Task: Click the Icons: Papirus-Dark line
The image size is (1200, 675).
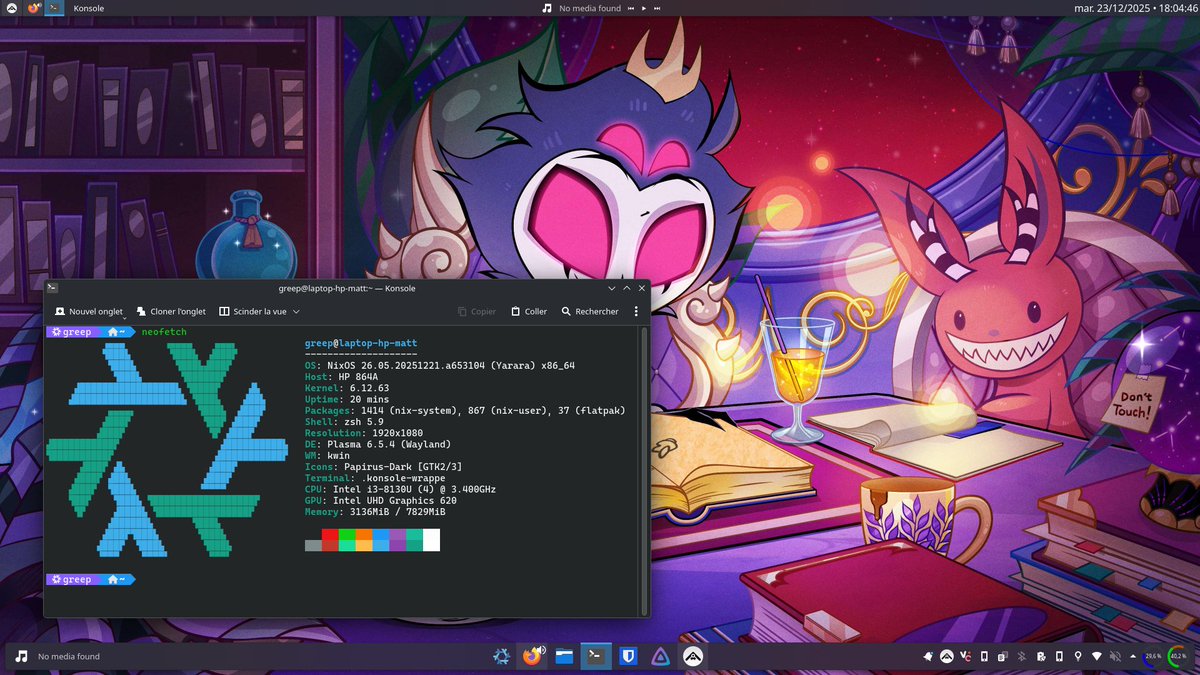Action: 383,467
